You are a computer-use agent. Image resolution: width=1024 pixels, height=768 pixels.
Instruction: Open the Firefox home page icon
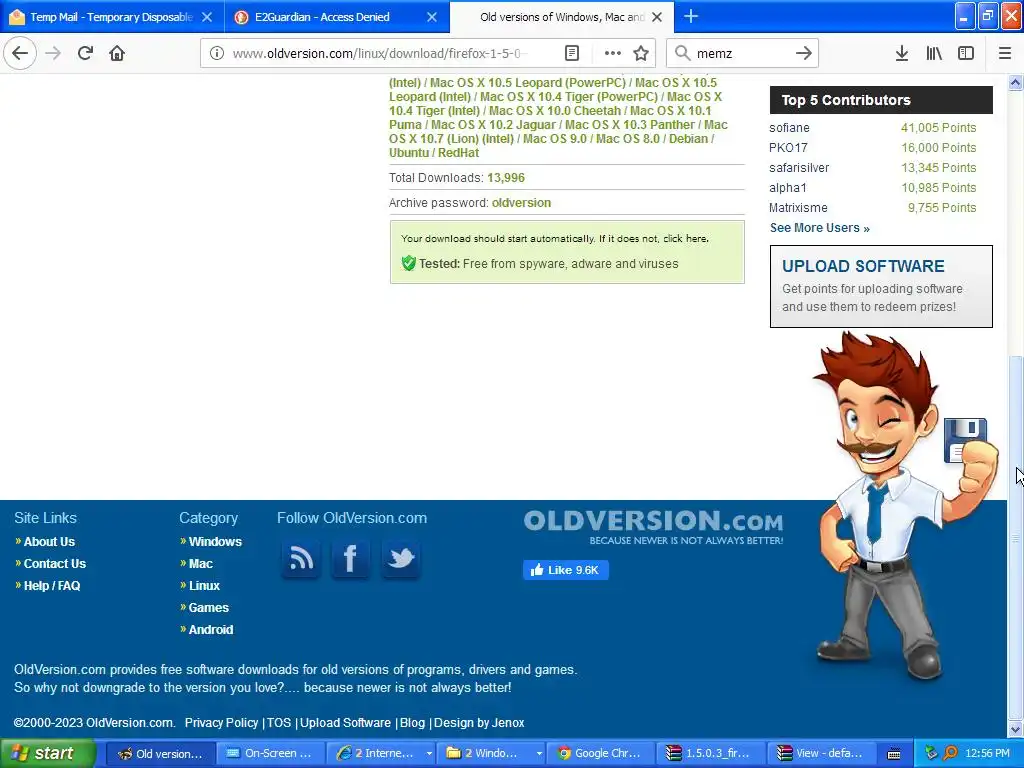point(117,54)
